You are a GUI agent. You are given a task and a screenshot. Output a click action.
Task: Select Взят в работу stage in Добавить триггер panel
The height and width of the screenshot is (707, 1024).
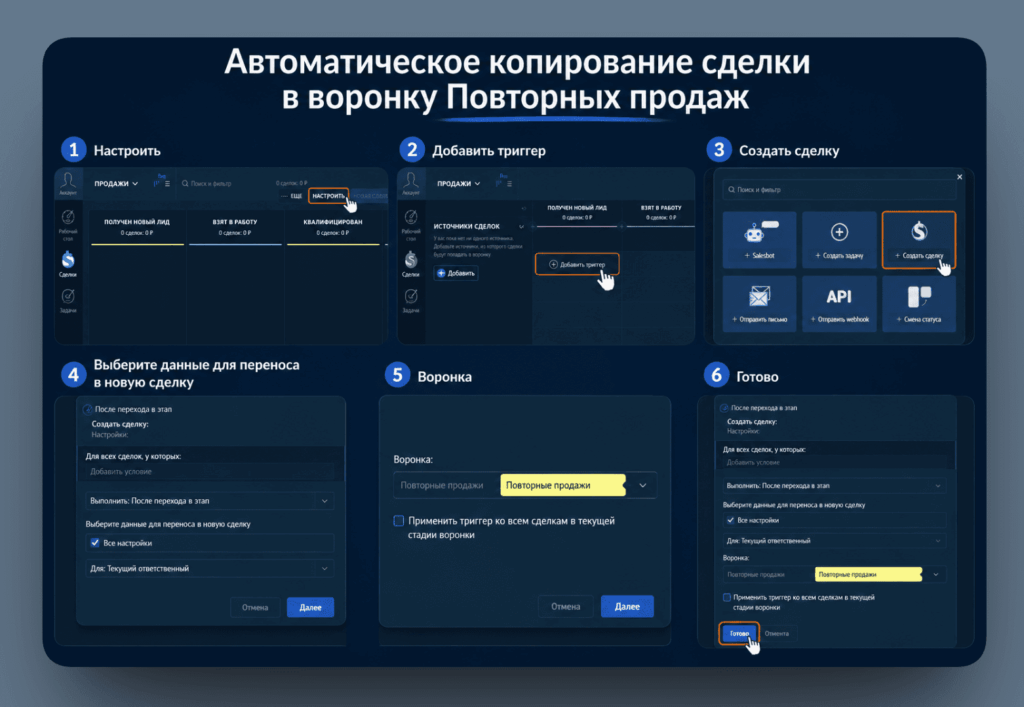pos(661,213)
